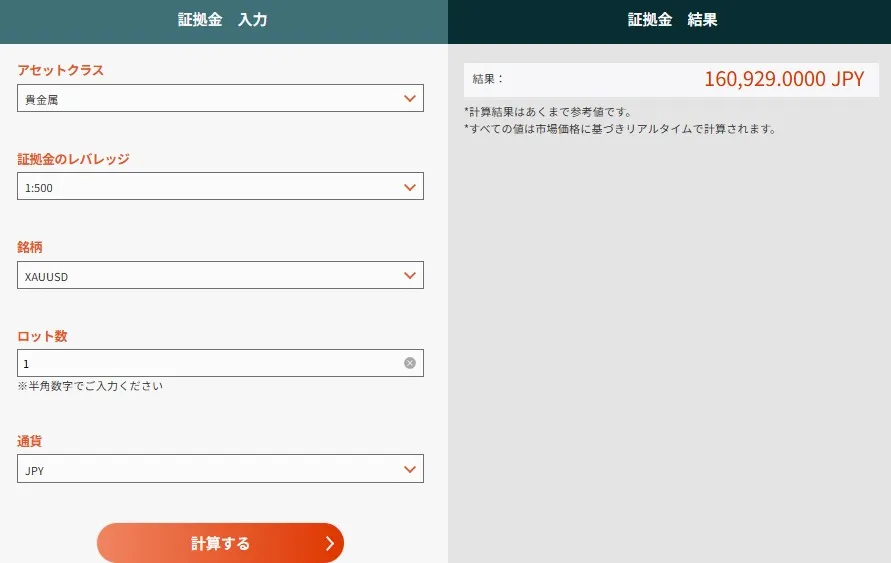Viewport: 891px width, 563px height.
Task: Click the 160,929.0000 JPY result value
Action: (x=783, y=80)
